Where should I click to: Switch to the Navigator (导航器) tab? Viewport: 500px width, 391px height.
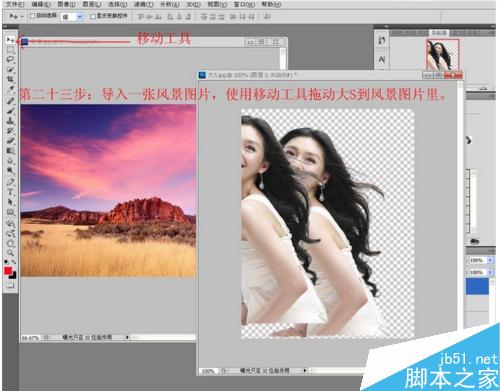coord(439,33)
